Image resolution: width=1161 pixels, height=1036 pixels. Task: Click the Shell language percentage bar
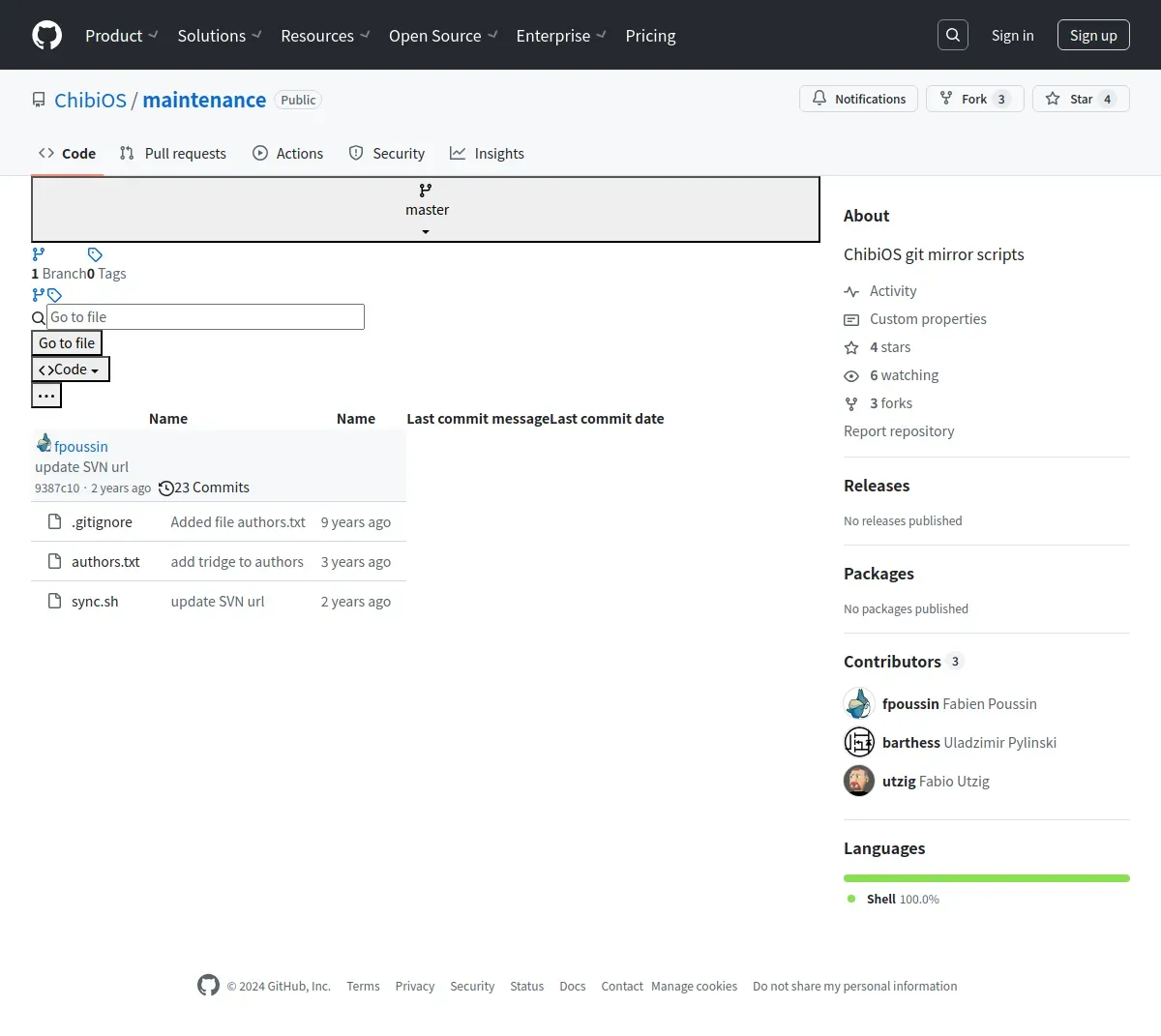tap(987, 878)
